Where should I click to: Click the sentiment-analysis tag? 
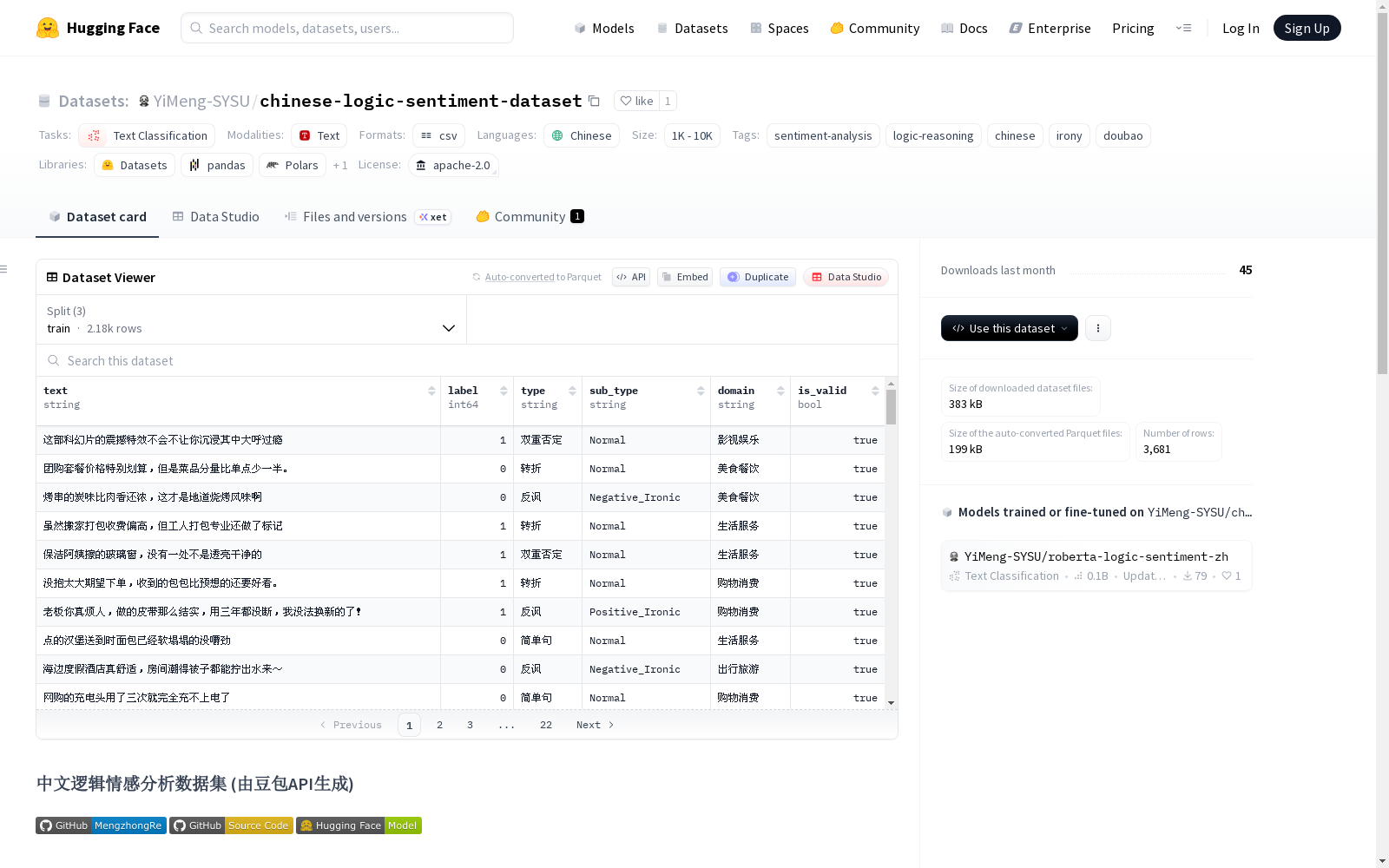tap(823, 135)
